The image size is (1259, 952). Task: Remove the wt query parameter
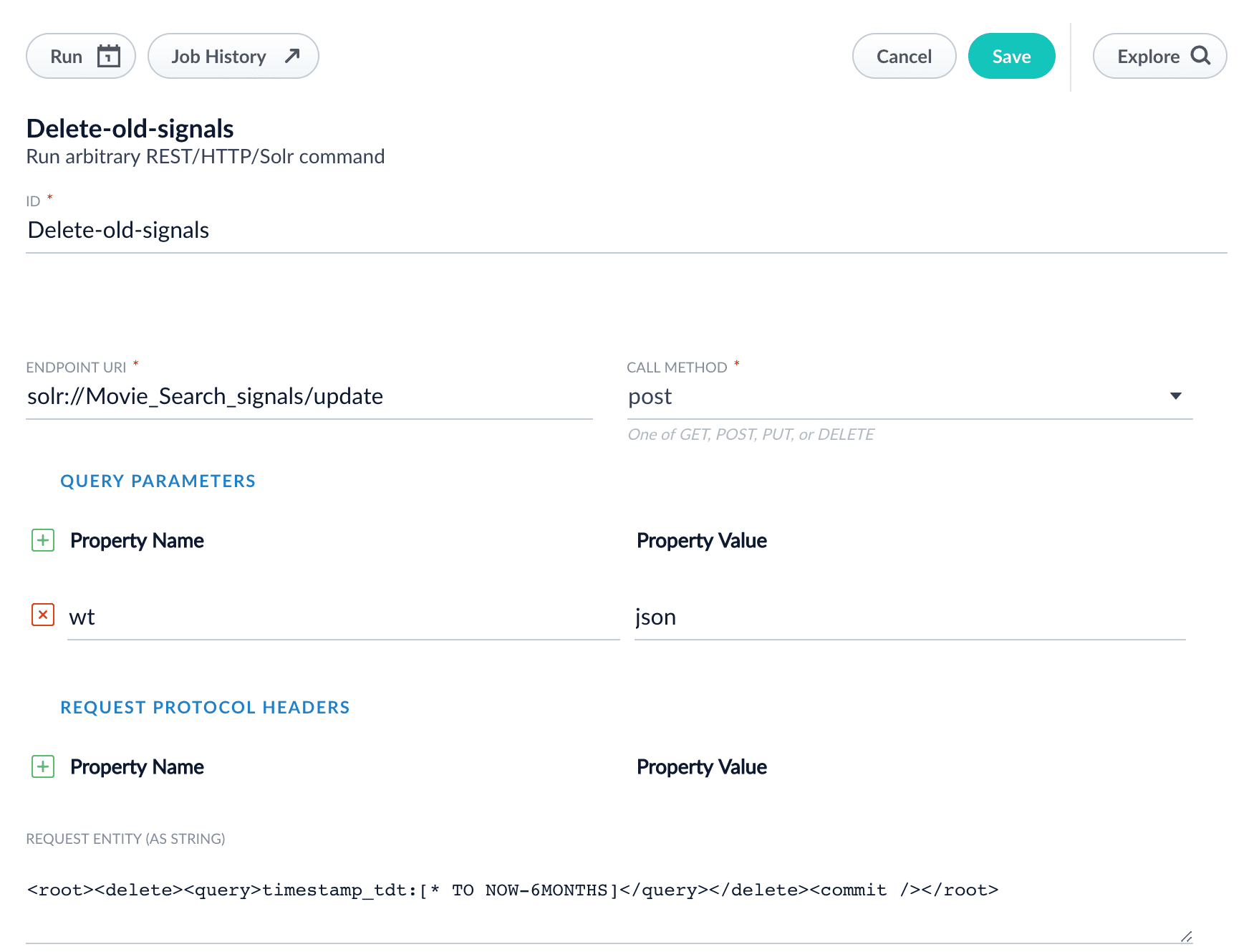tap(43, 615)
